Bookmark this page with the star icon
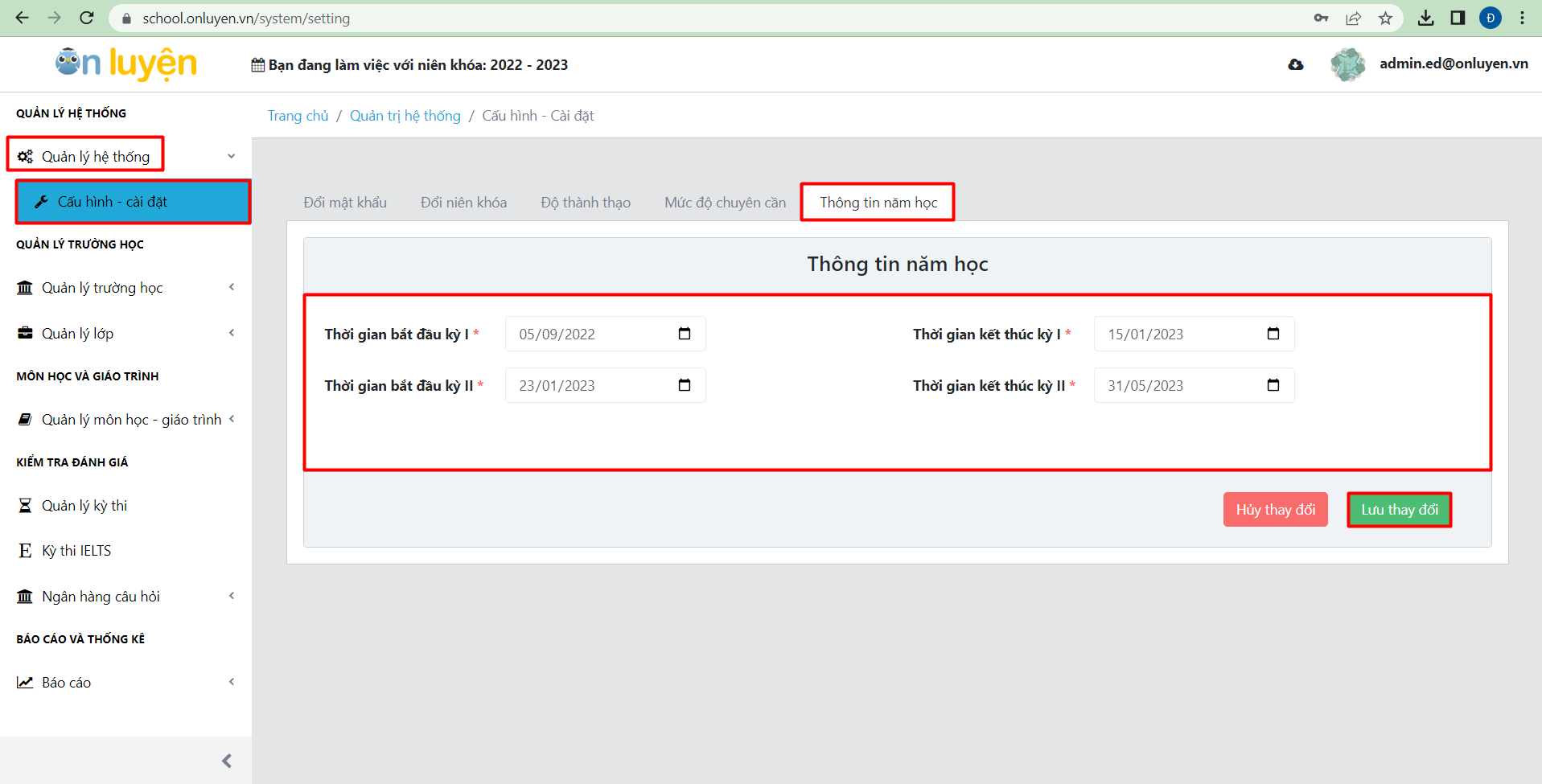Screen dimensions: 1542x784 pos(1385,18)
